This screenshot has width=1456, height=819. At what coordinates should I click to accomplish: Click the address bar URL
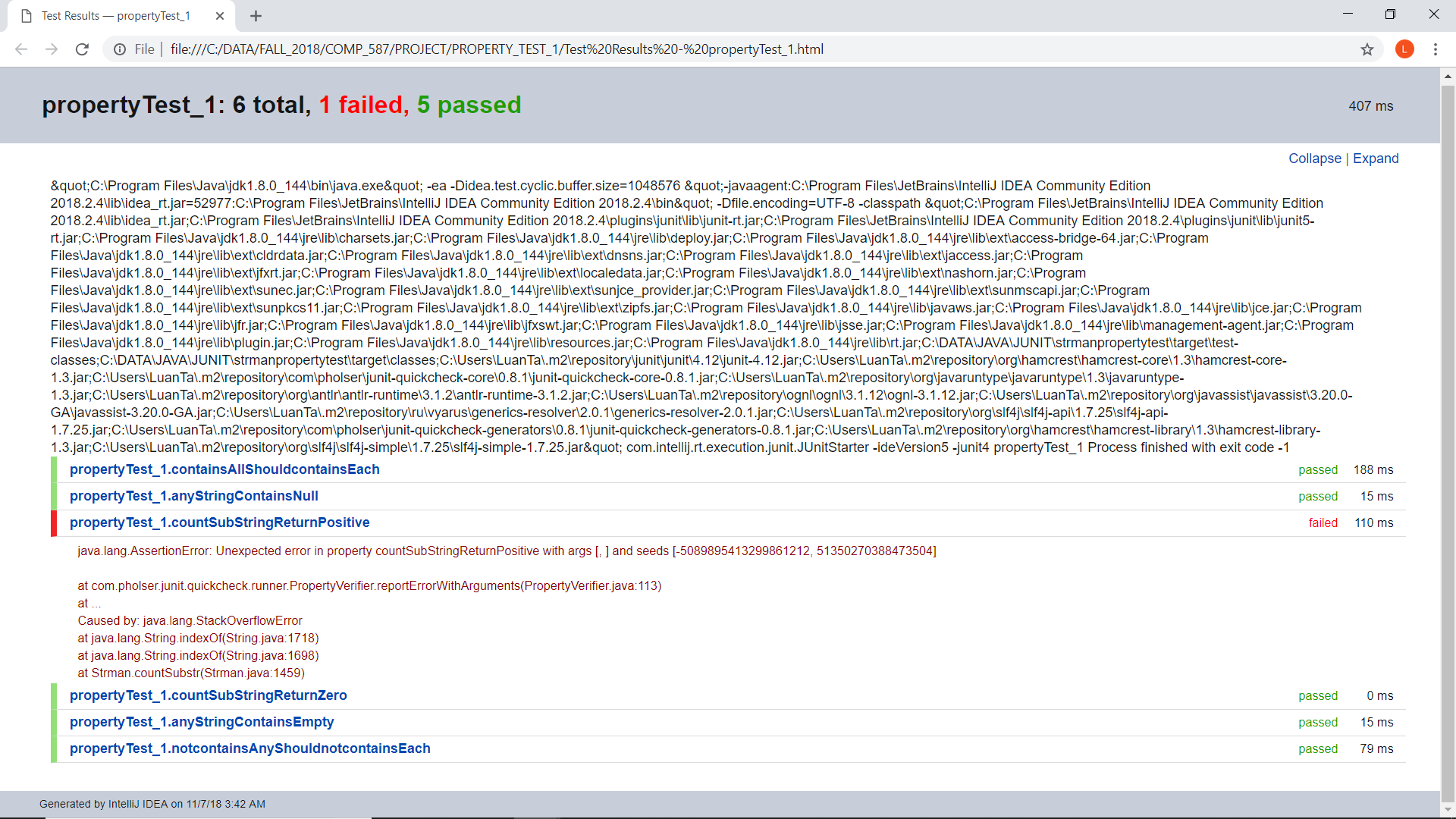497,49
